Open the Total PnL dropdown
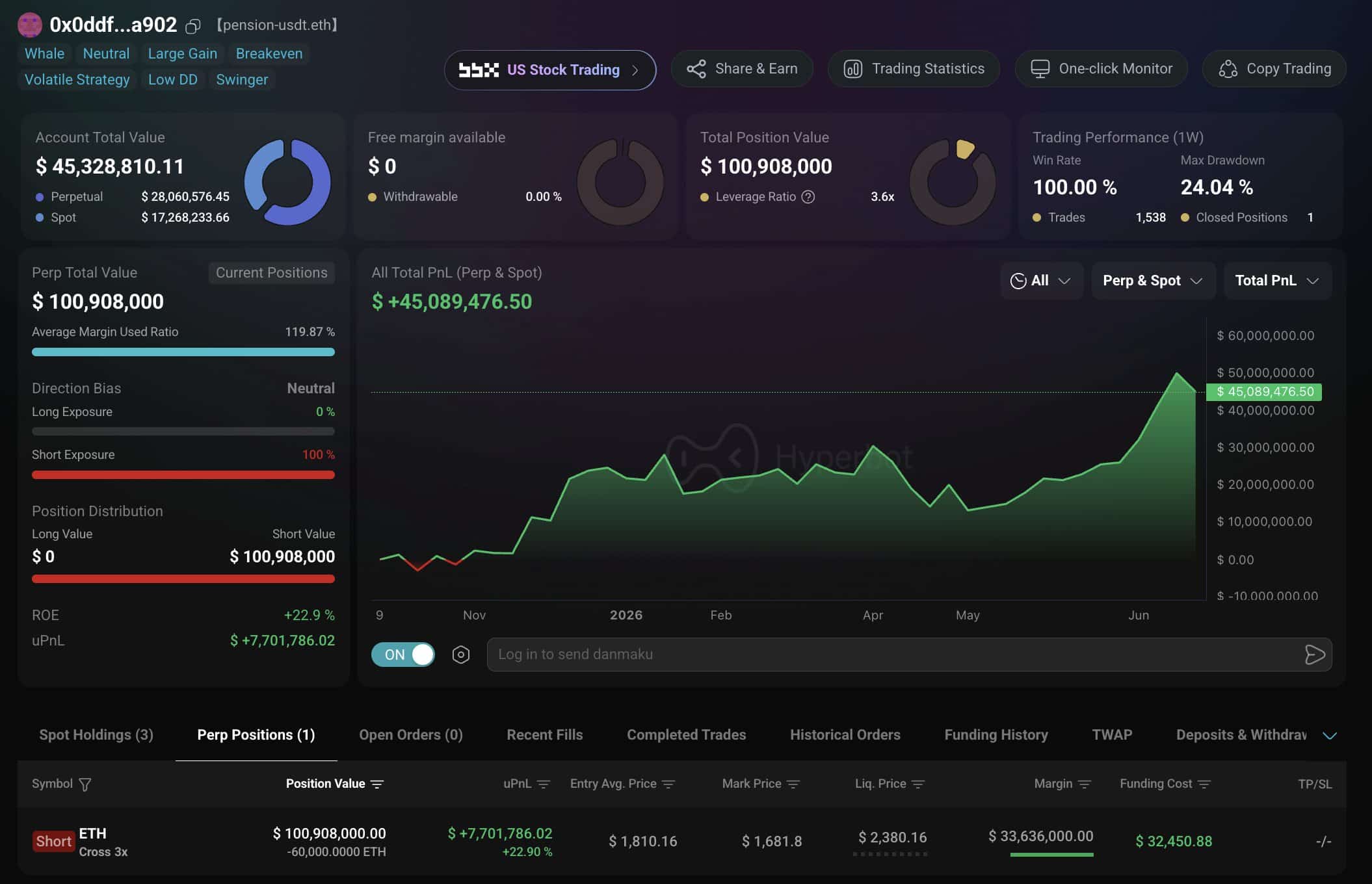Viewport: 1372px width, 884px height. pos(1278,281)
